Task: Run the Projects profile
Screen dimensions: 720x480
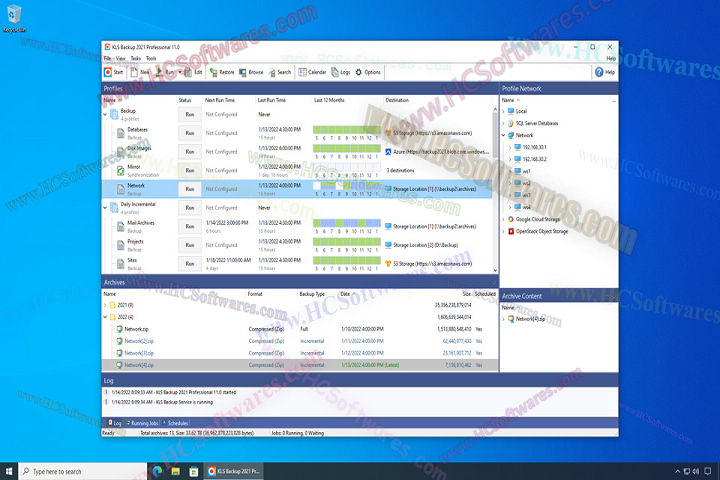Action: [x=190, y=245]
